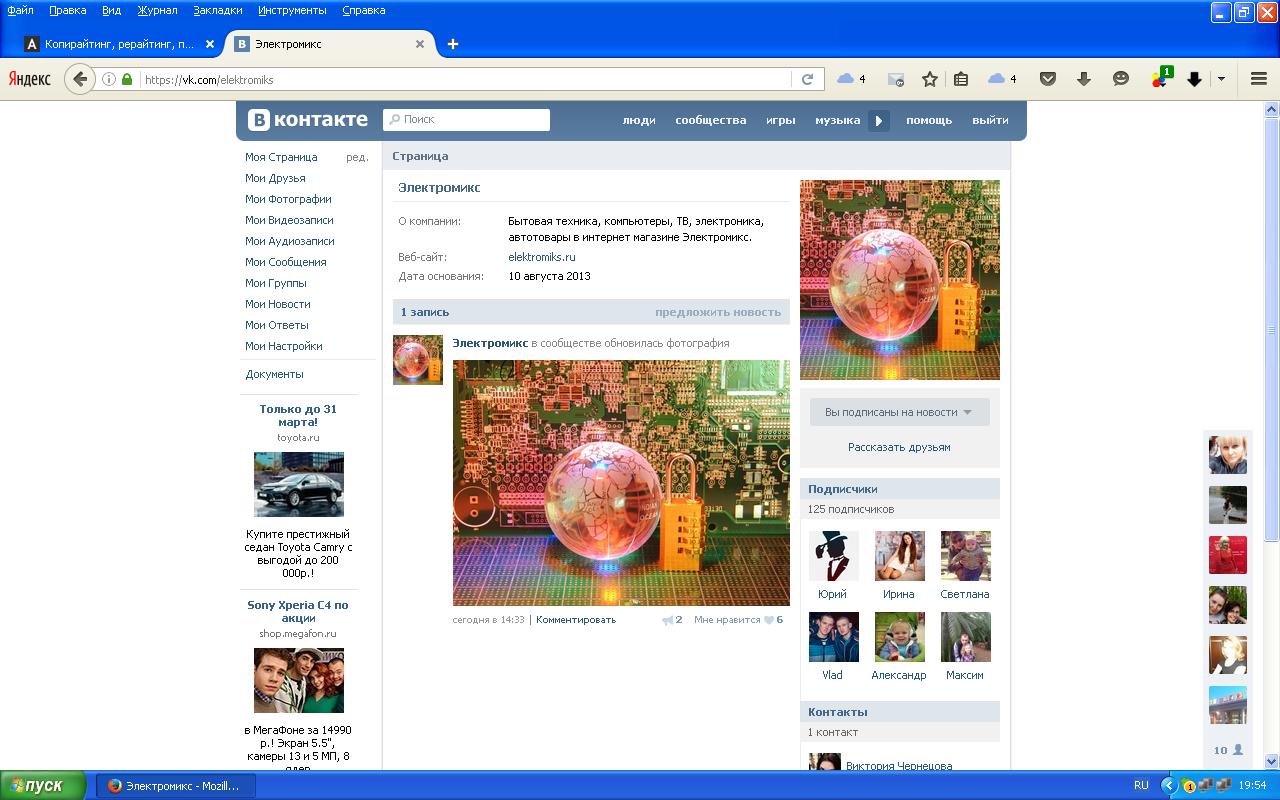Viewport: 1280px width, 800px height.
Task: Open the Правка menu
Action: click(67, 10)
